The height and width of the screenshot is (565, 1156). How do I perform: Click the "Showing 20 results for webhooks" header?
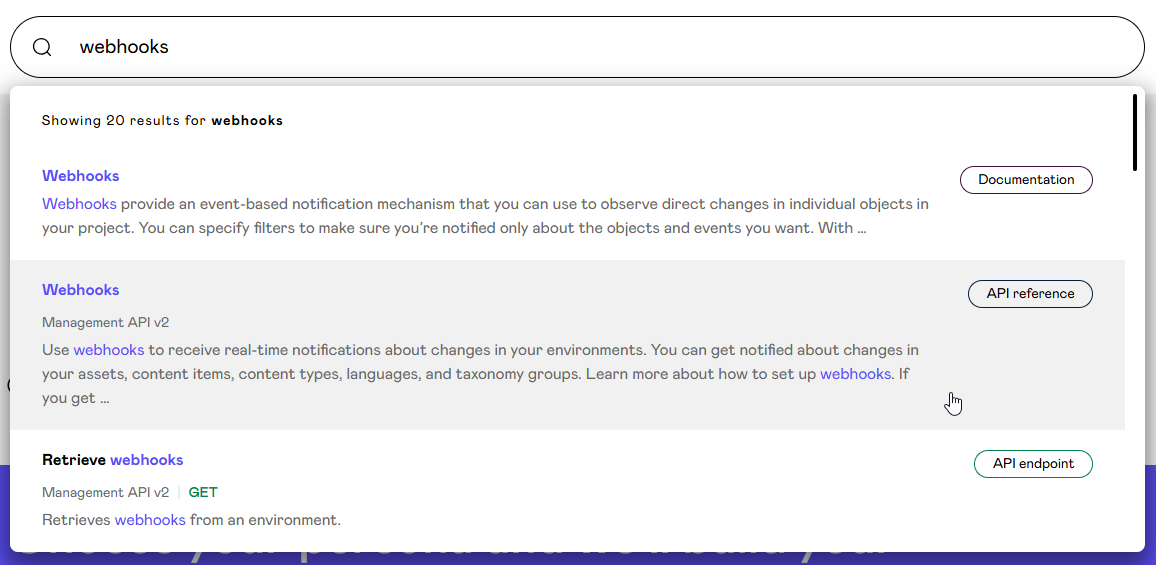click(x=162, y=121)
